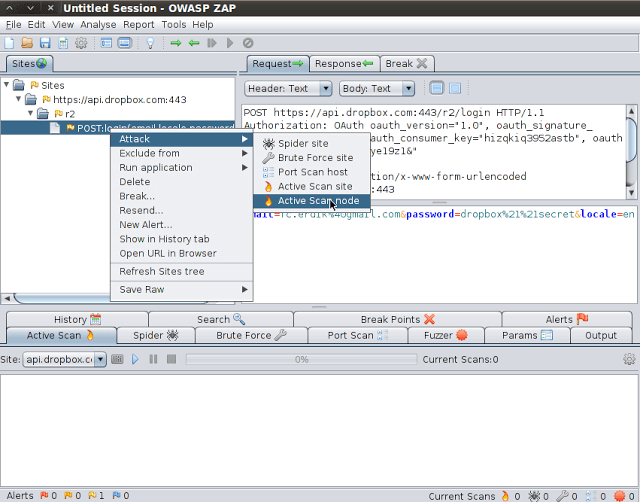The image size is (640, 502).
Task: Click the Persist Session save icon
Action: [x=45, y=43]
